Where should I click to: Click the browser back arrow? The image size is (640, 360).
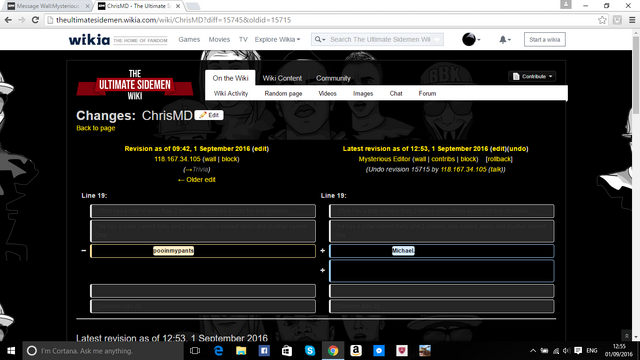pyautogui.click(x=8, y=20)
